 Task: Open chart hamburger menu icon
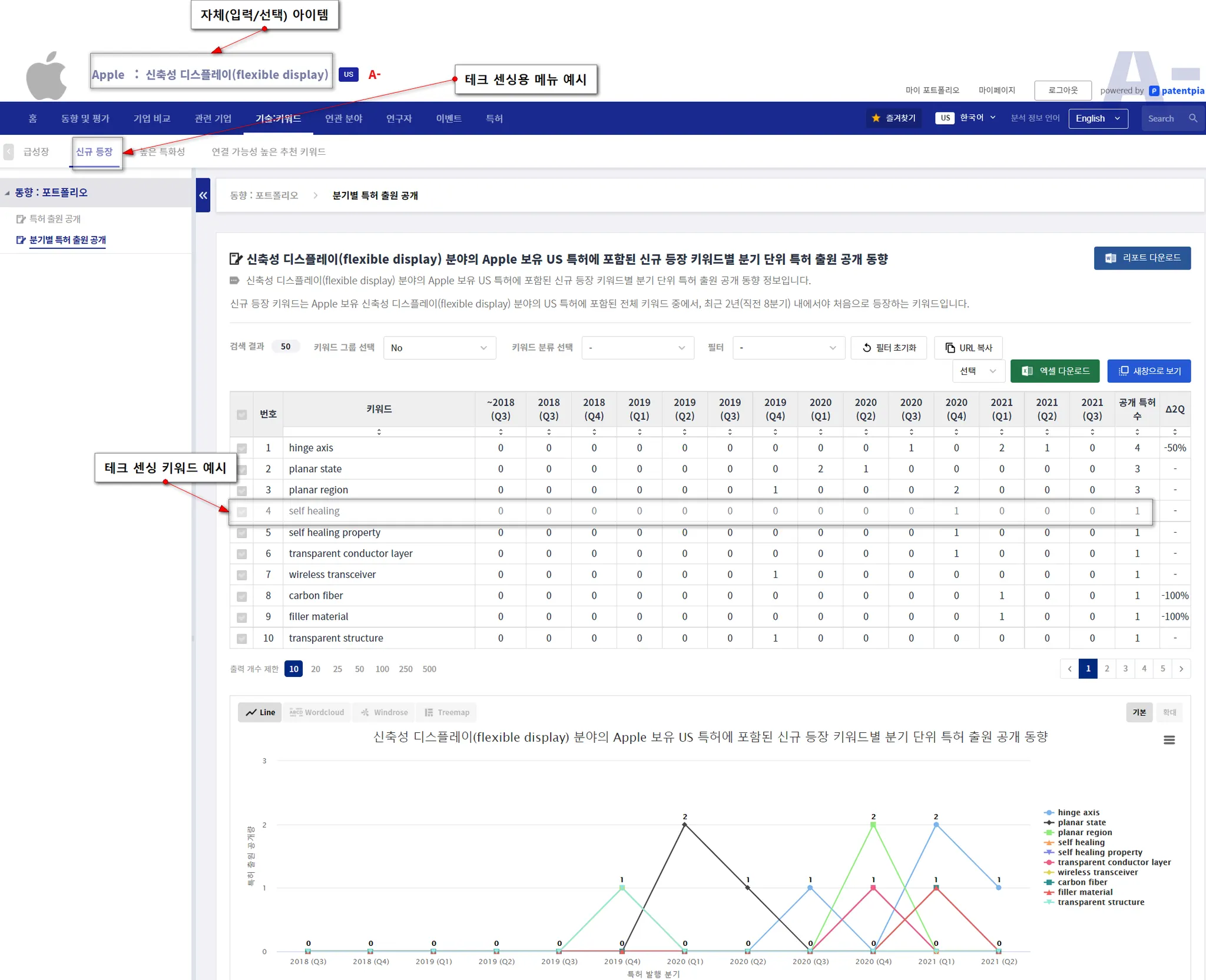point(1169,740)
